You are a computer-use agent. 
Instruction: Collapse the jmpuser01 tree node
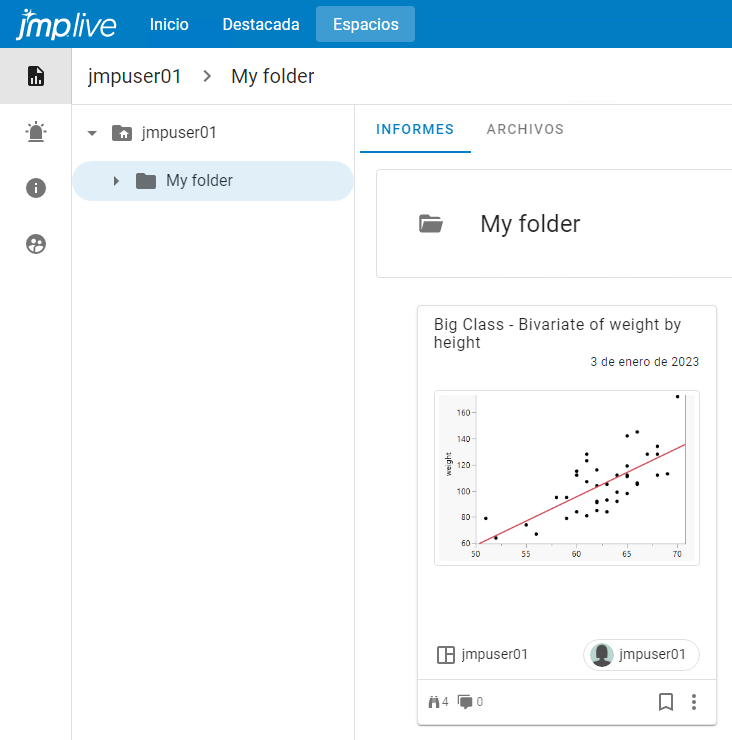[x=92, y=132]
